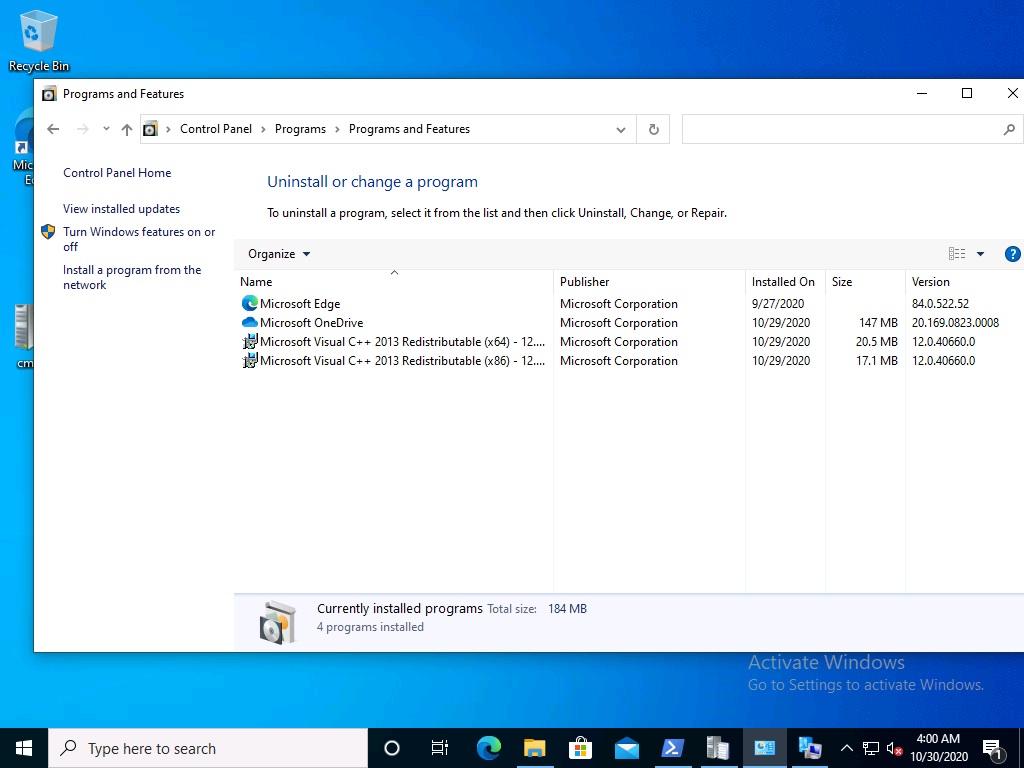Image resolution: width=1024 pixels, height=768 pixels.
Task: Click the Microsoft Edge program icon in list
Action: (x=249, y=304)
